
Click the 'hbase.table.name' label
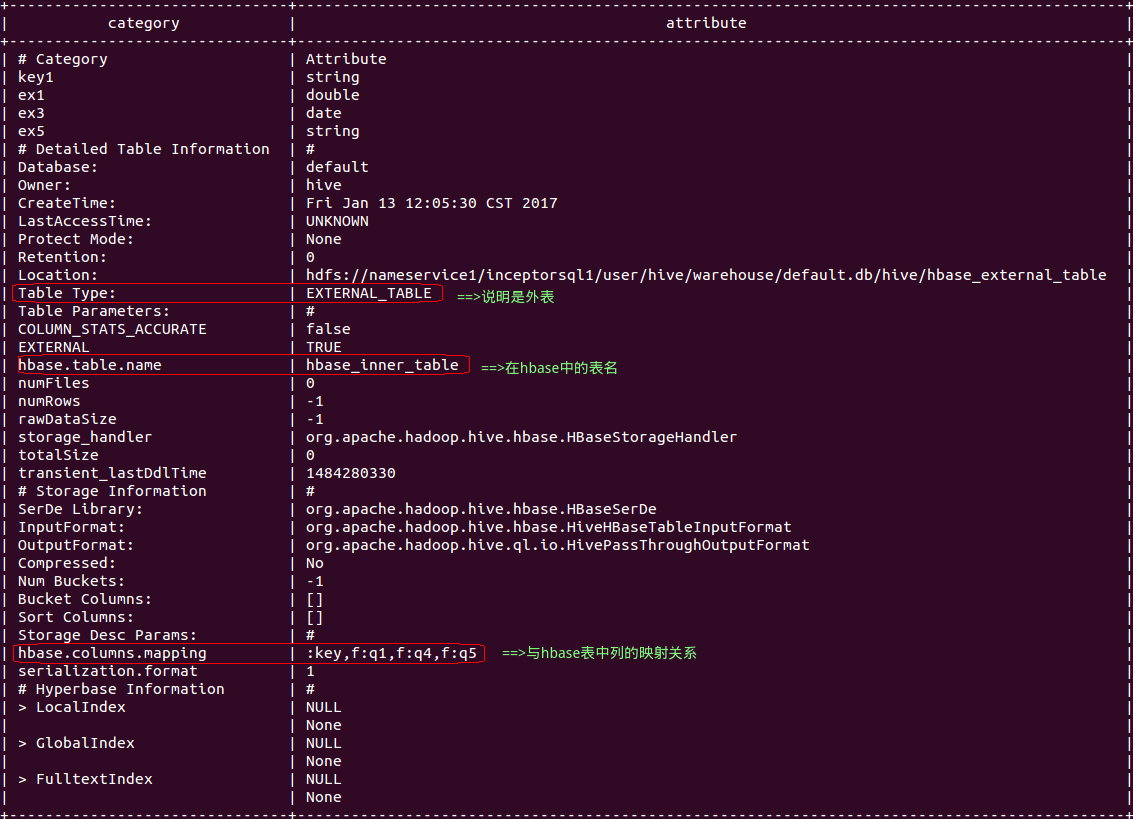[90, 365]
